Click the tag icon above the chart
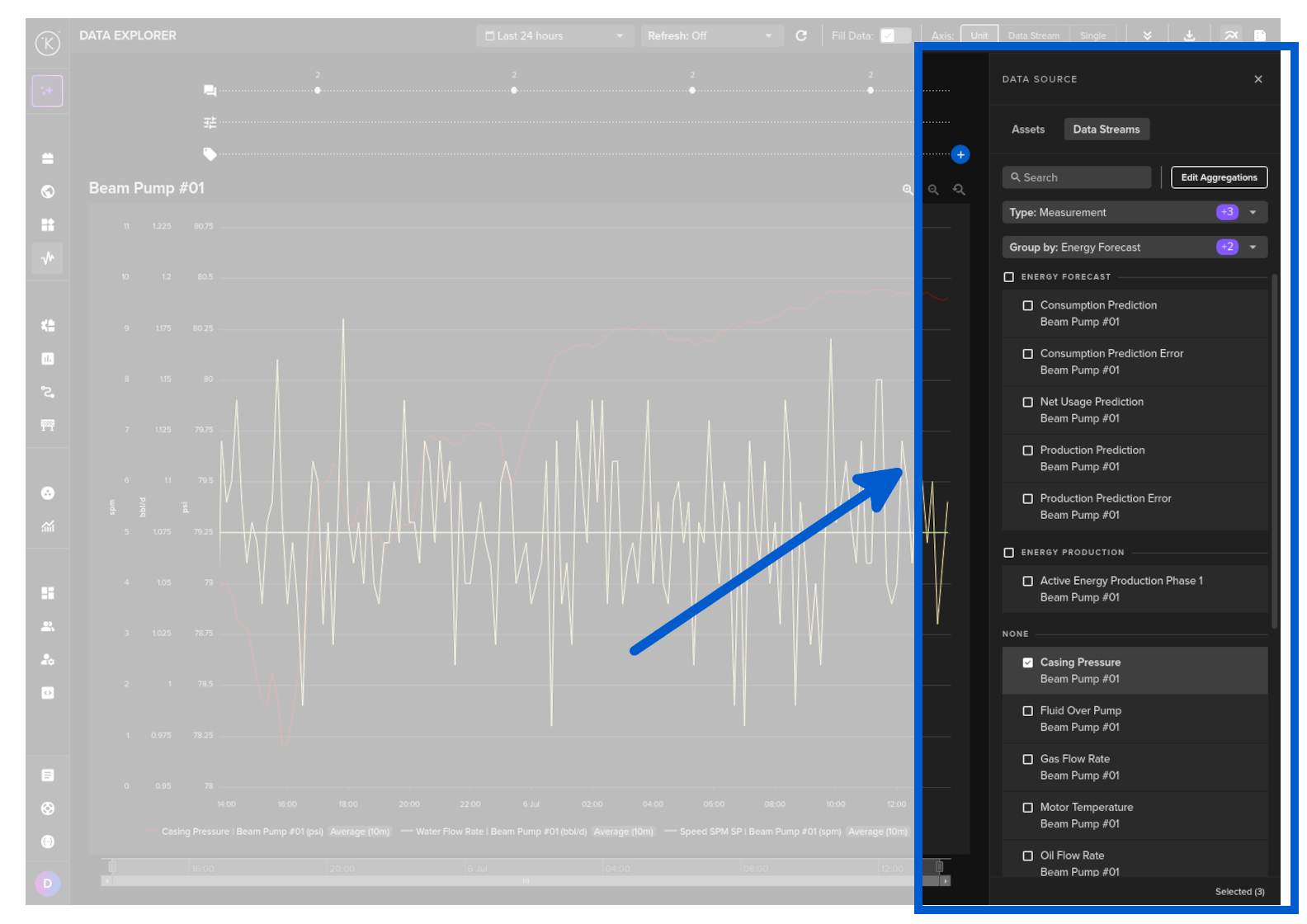 (210, 153)
